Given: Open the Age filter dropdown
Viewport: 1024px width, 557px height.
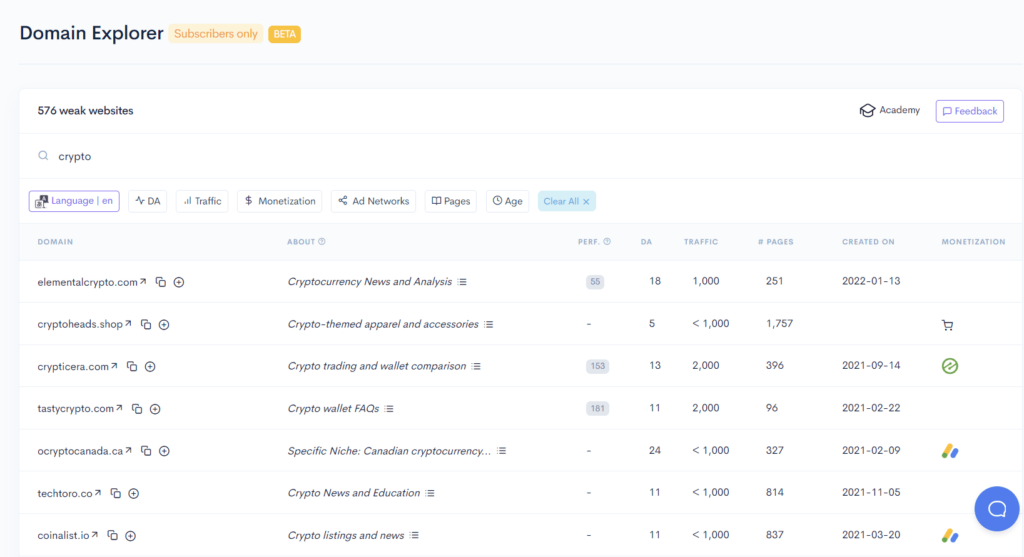Looking at the screenshot, I should (507, 201).
